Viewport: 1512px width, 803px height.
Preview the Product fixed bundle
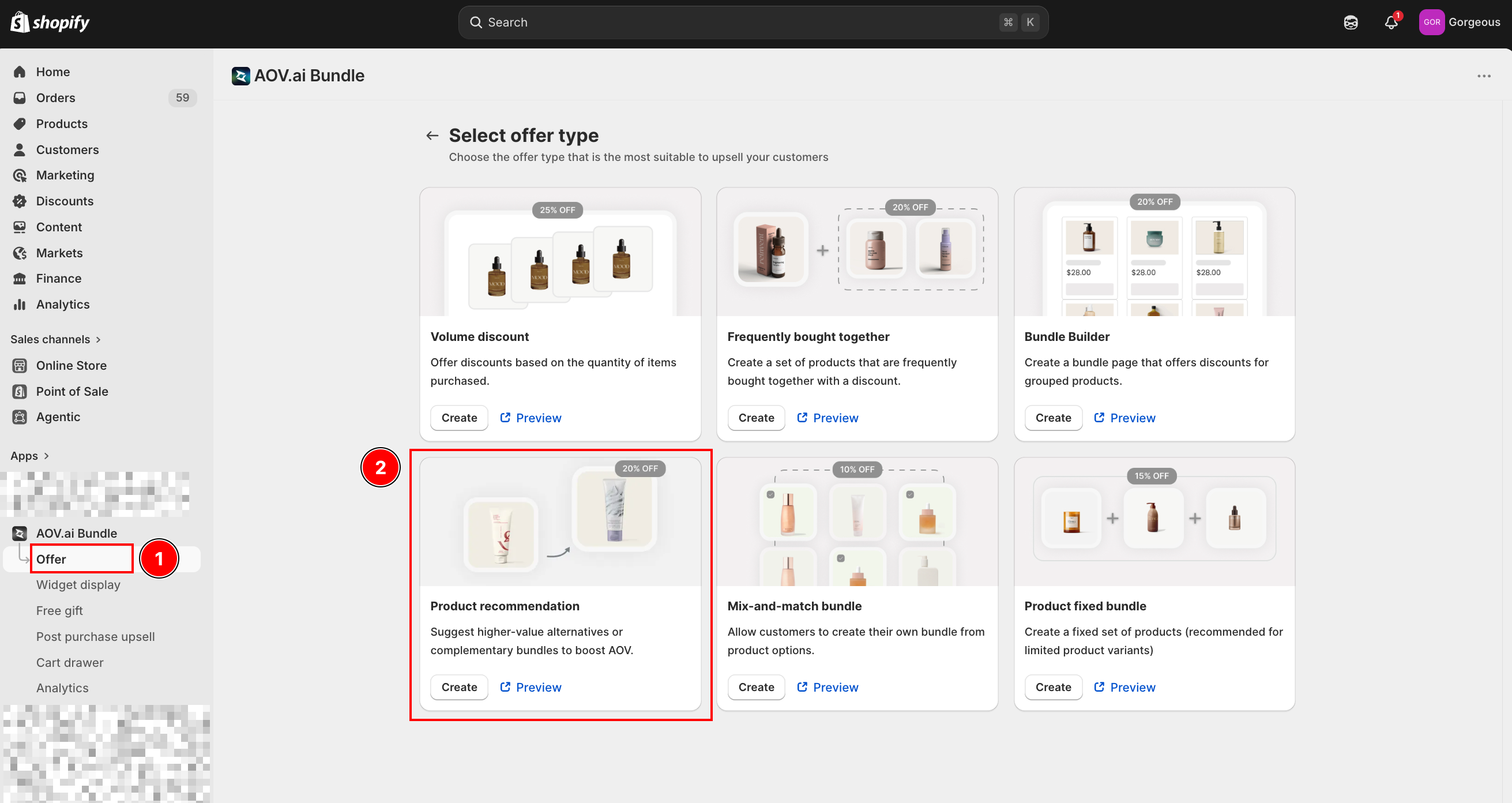click(x=1124, y=687)
